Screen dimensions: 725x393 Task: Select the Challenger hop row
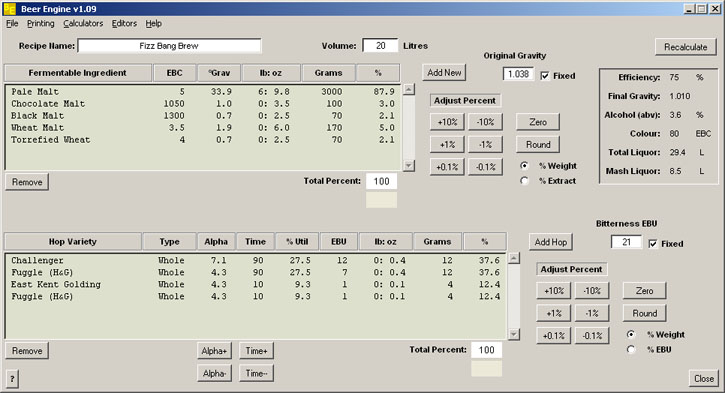256,260
